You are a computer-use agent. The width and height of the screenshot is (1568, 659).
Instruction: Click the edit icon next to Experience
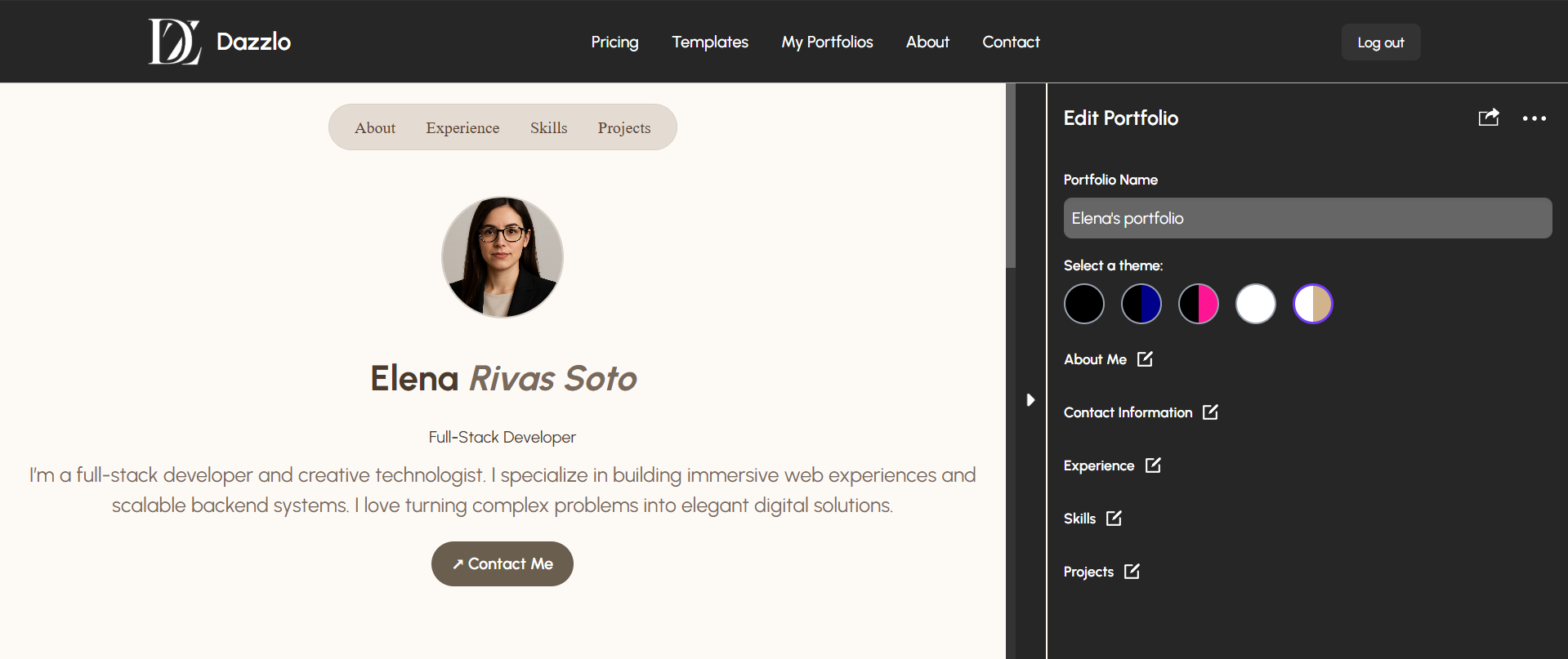pos(1153,465)
